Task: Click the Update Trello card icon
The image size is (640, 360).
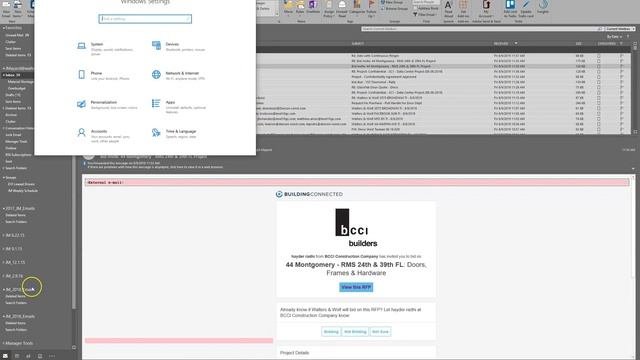Action: pyautogui.click(x=526, y=8)
